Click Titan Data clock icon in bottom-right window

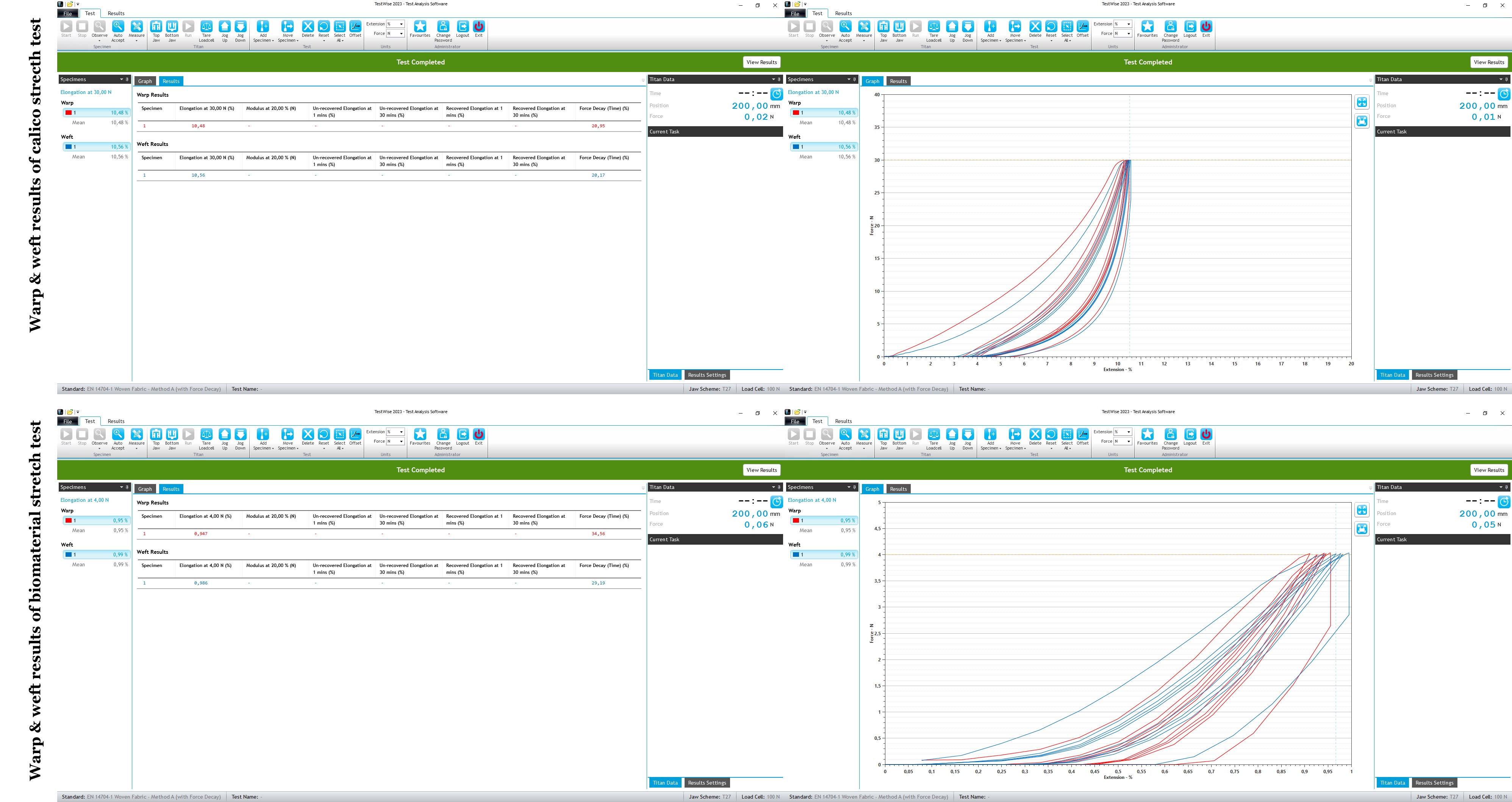pyautogui.click(x=1504, y=502)
